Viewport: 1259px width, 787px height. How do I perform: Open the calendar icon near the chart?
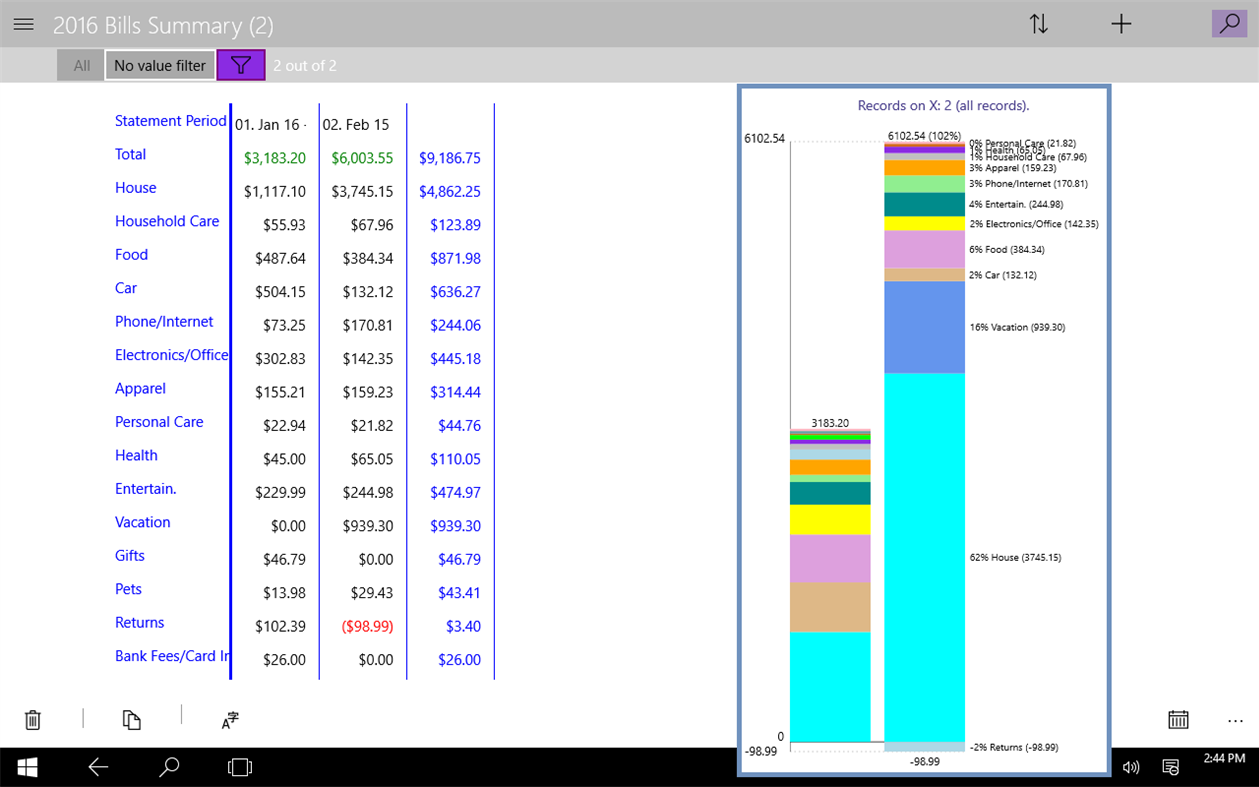1178,719
